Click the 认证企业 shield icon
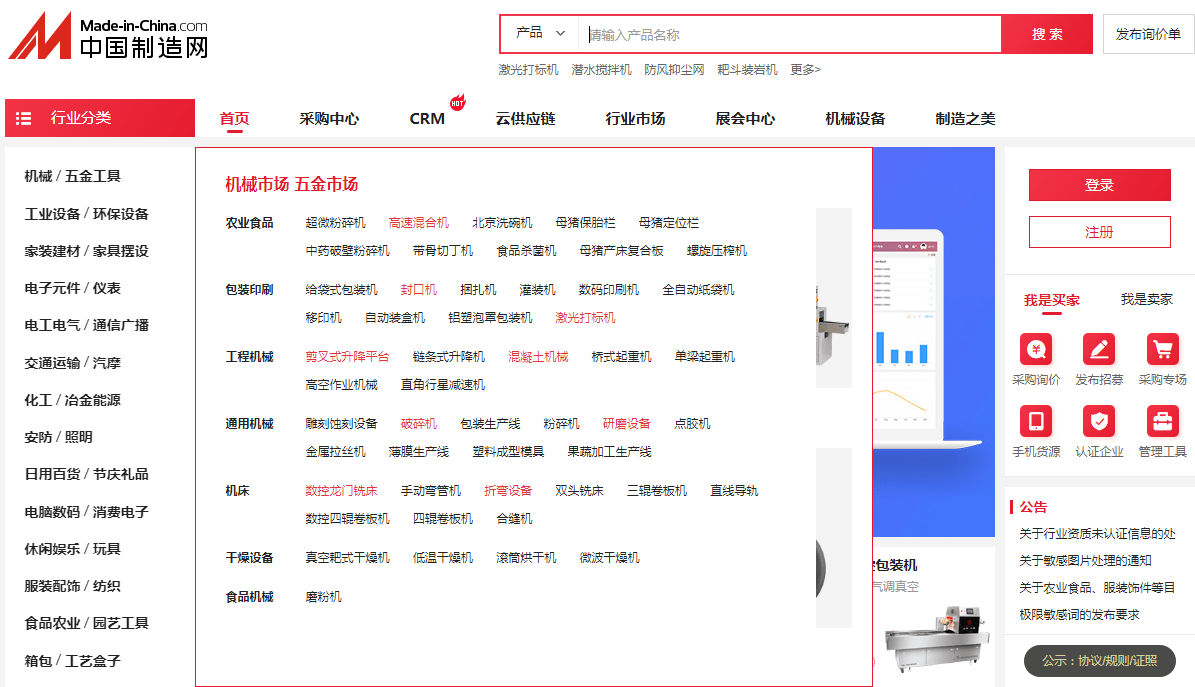This screenshot has width=1195, height=687. 1099,420
